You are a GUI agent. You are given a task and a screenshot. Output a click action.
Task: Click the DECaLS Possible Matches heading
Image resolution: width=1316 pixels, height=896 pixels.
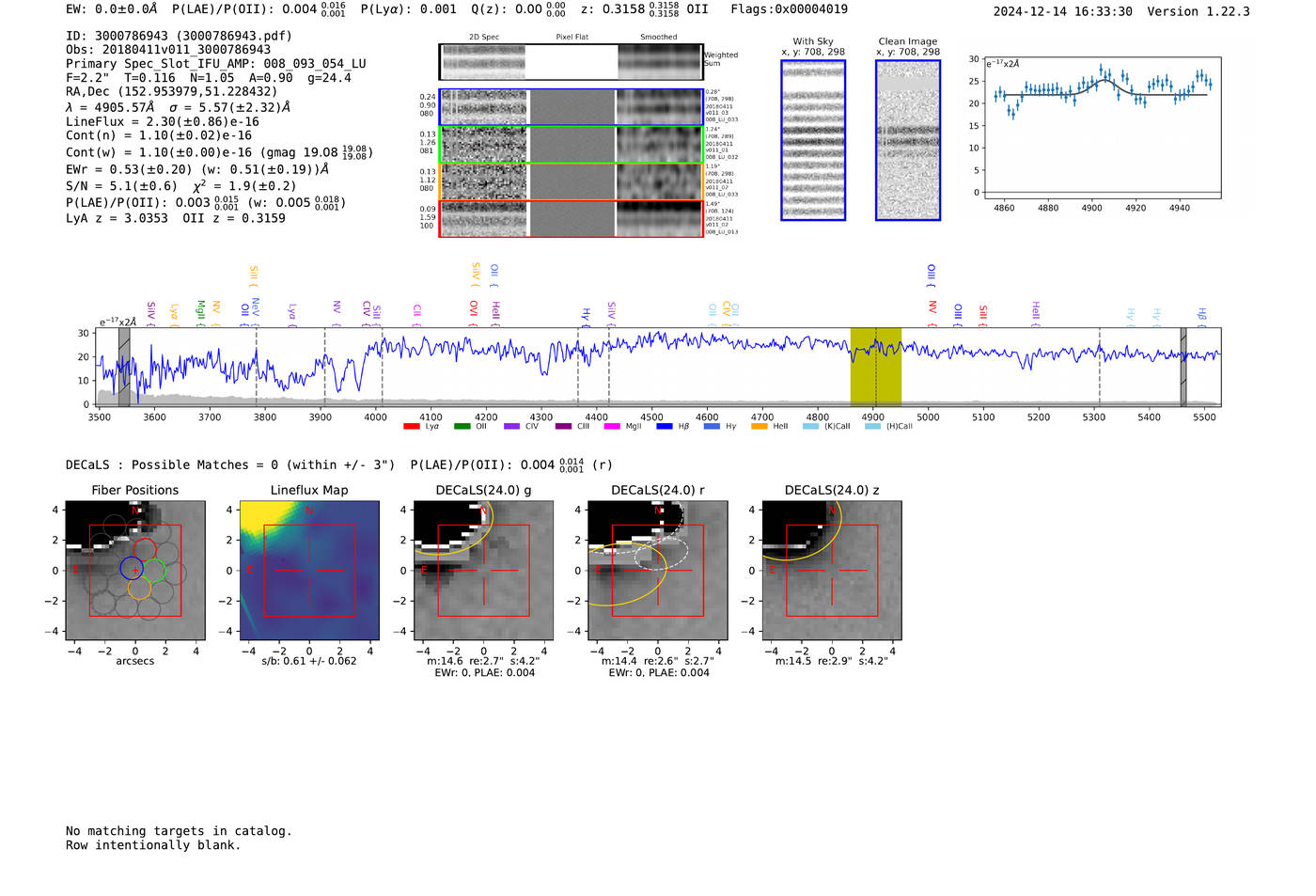click(230, 464)
